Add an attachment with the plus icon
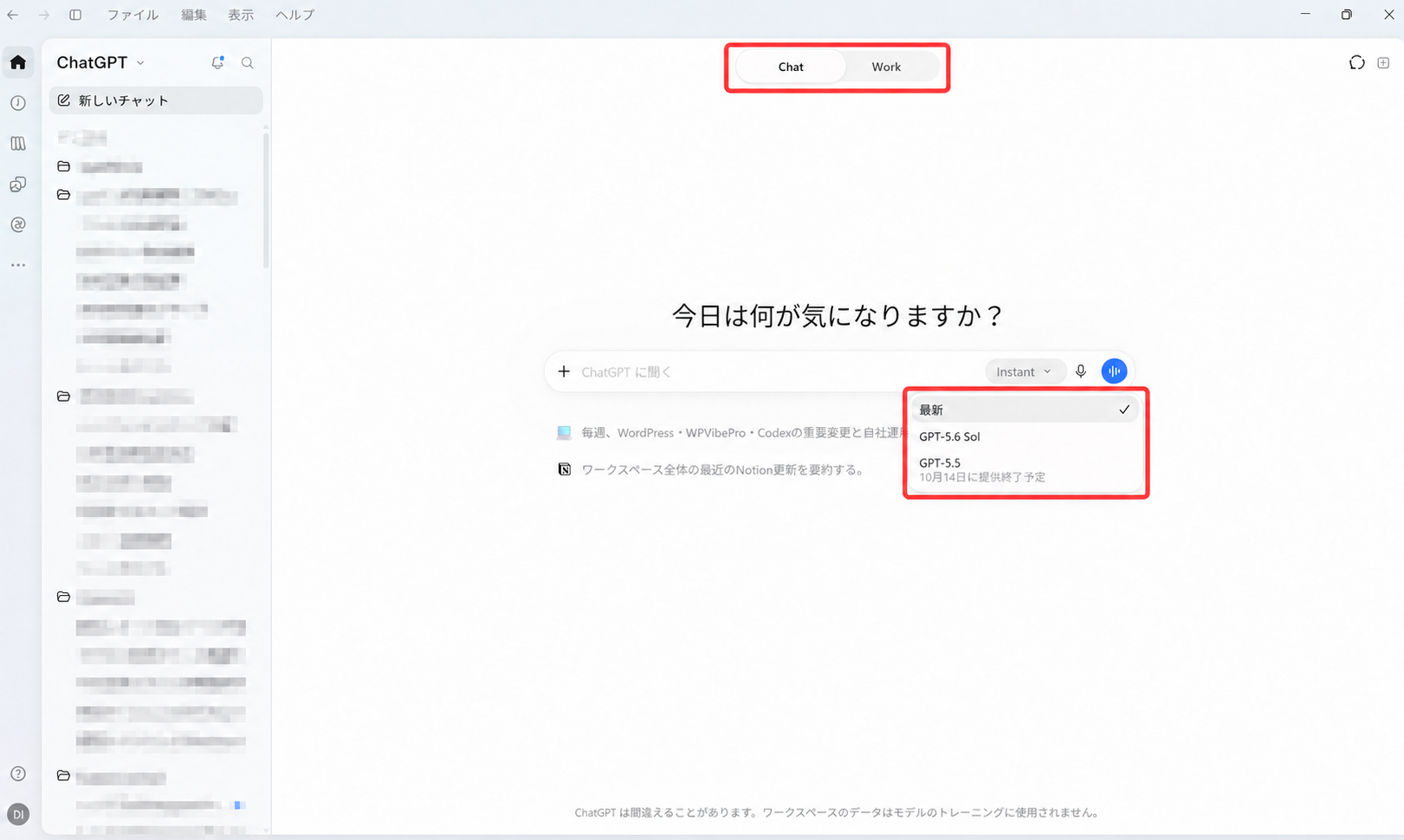 [x=564, y=372]
